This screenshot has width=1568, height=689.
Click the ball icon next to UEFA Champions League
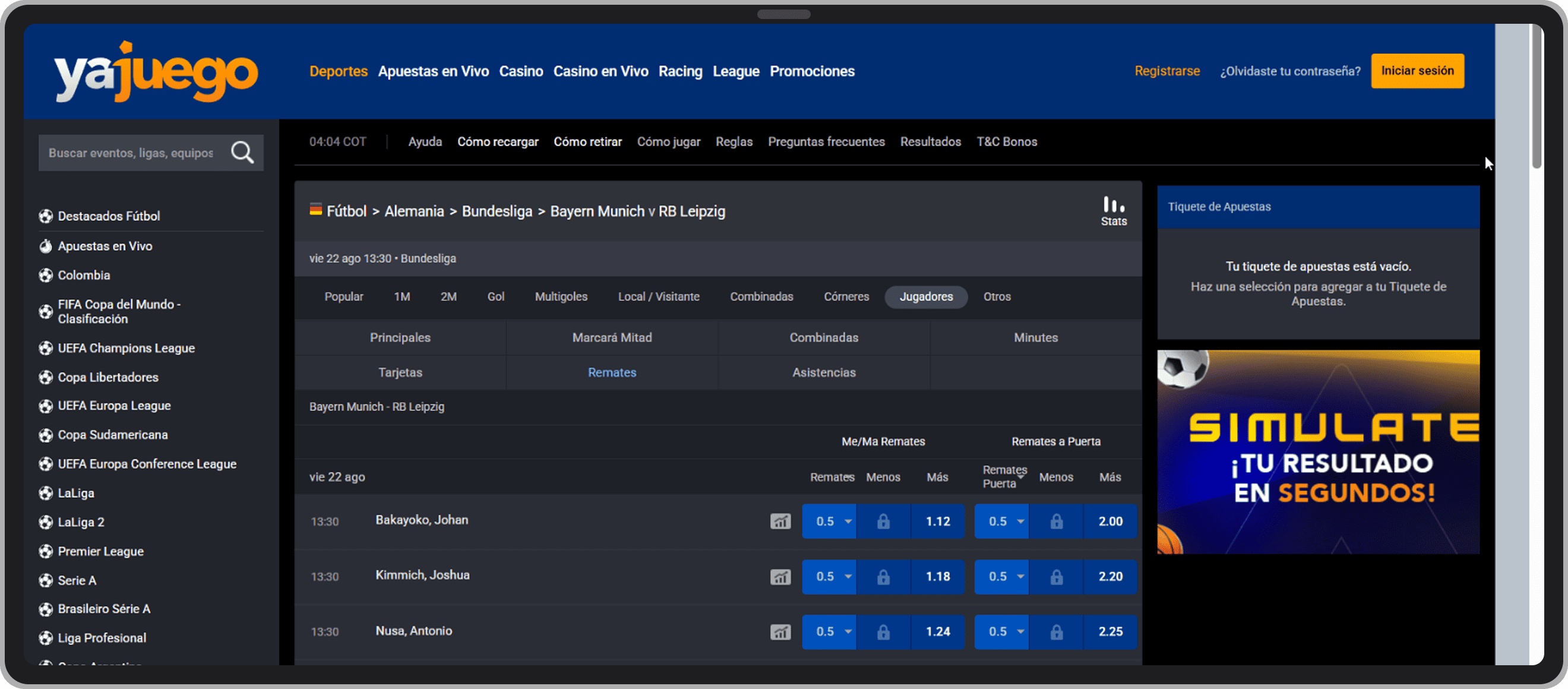[x=46, y=348]
